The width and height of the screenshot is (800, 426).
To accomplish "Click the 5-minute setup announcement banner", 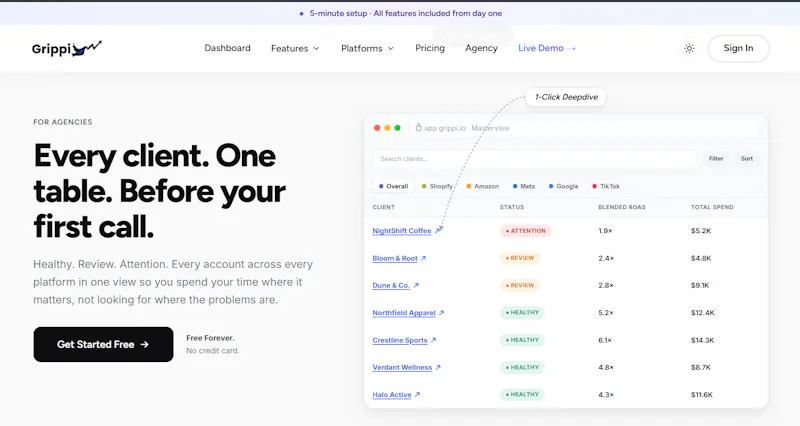I will 400,13.
